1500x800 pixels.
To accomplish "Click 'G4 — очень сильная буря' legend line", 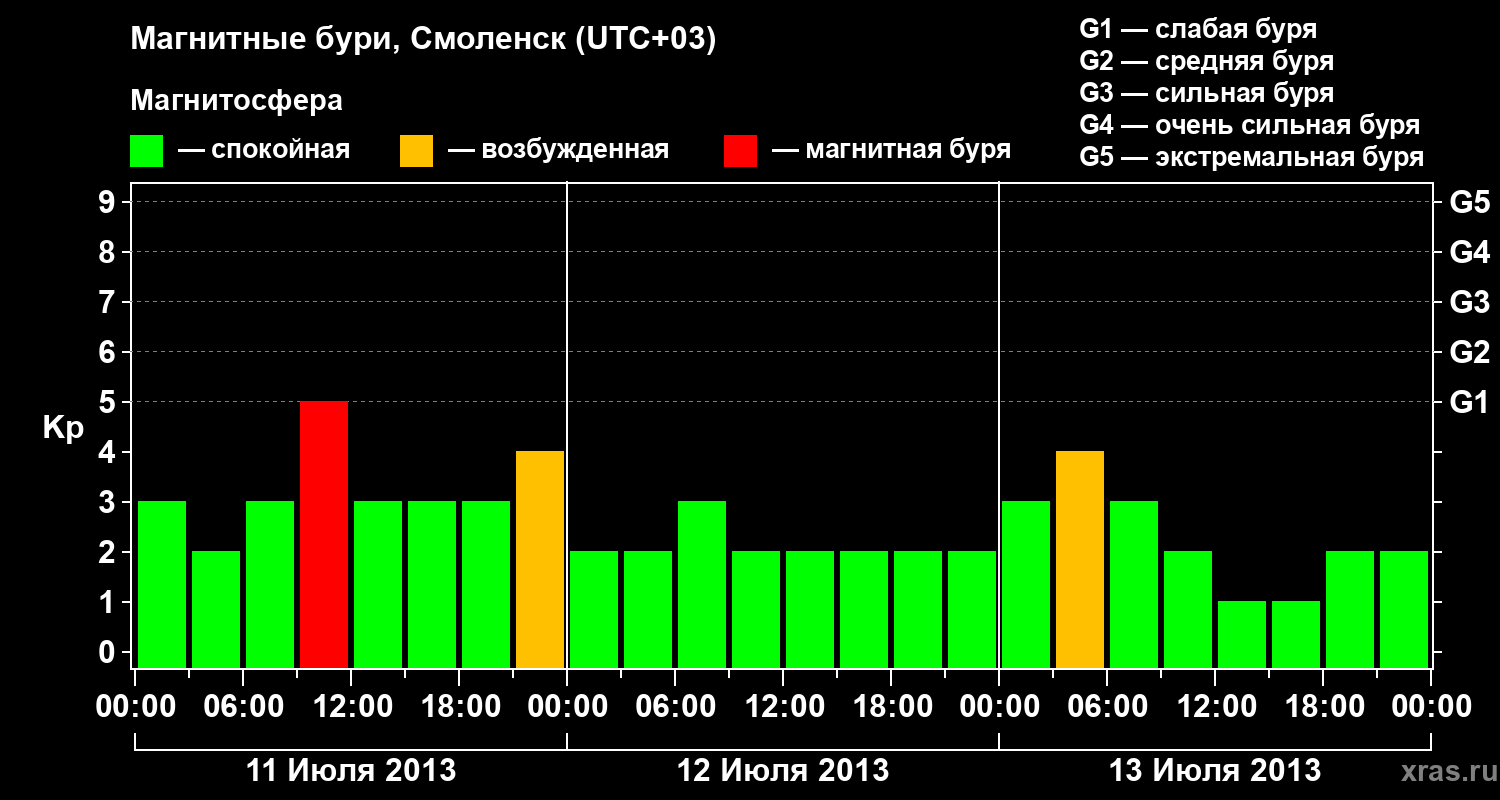I will [1249, 125].
